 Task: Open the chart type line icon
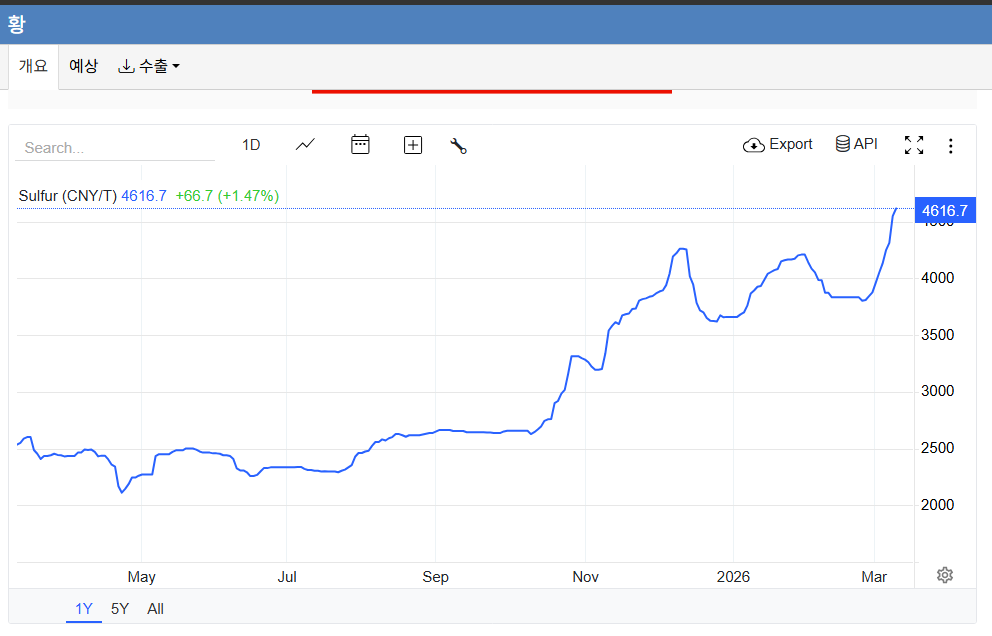click(x=305, y=145)
